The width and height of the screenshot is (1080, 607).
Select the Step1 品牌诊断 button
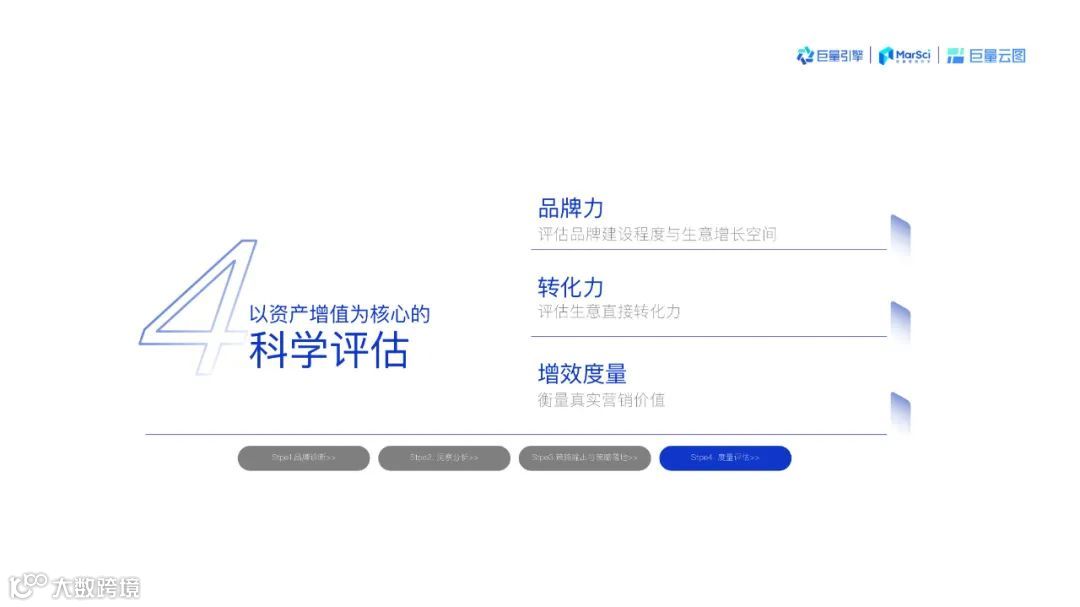click(303, 457)
